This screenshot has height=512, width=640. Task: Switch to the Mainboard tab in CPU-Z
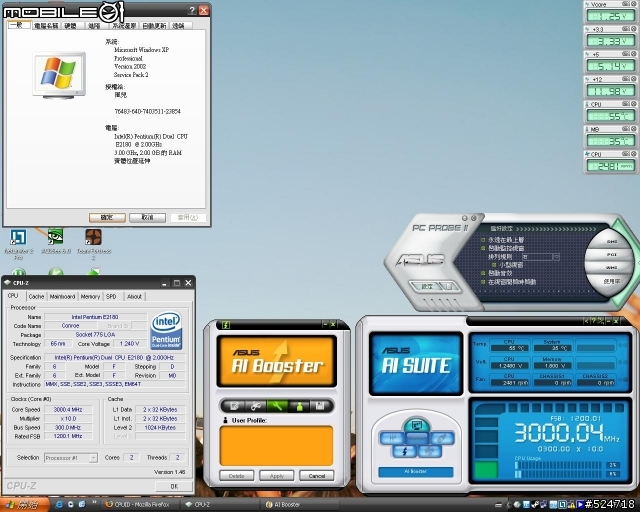(x=62, y=296)
